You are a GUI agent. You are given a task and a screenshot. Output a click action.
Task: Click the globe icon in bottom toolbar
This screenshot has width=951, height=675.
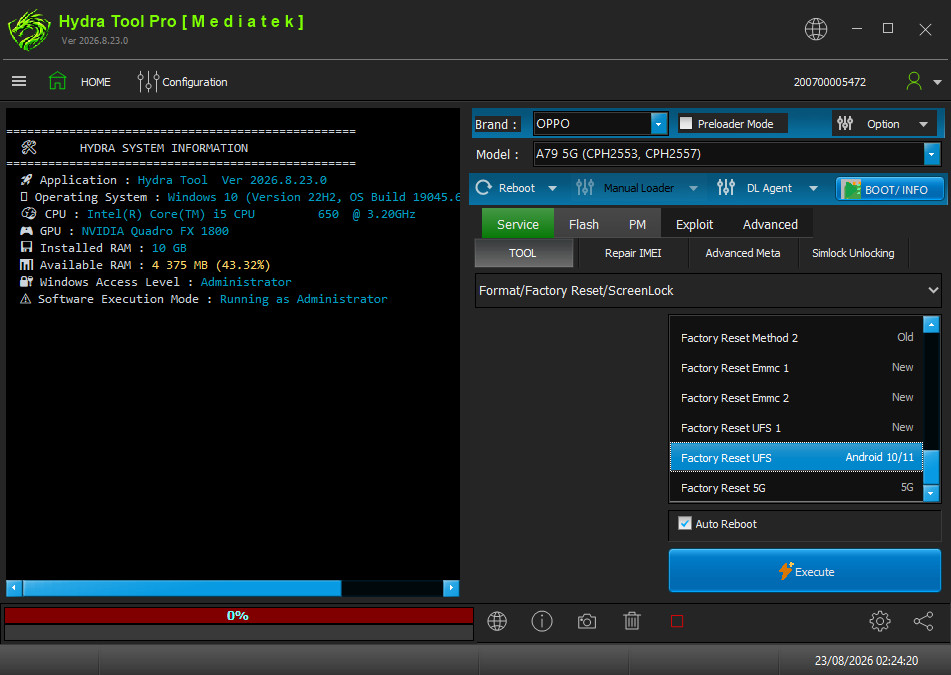[x=497, y=621]
